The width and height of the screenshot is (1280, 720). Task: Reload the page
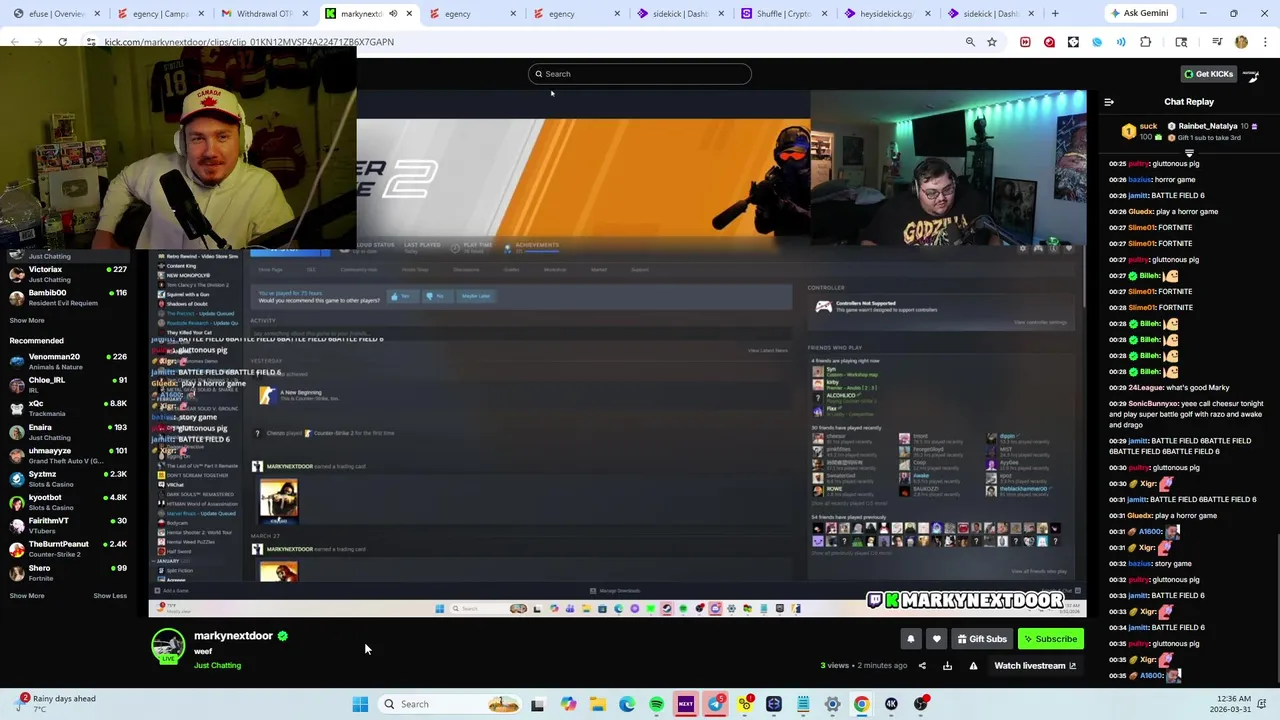62,42
